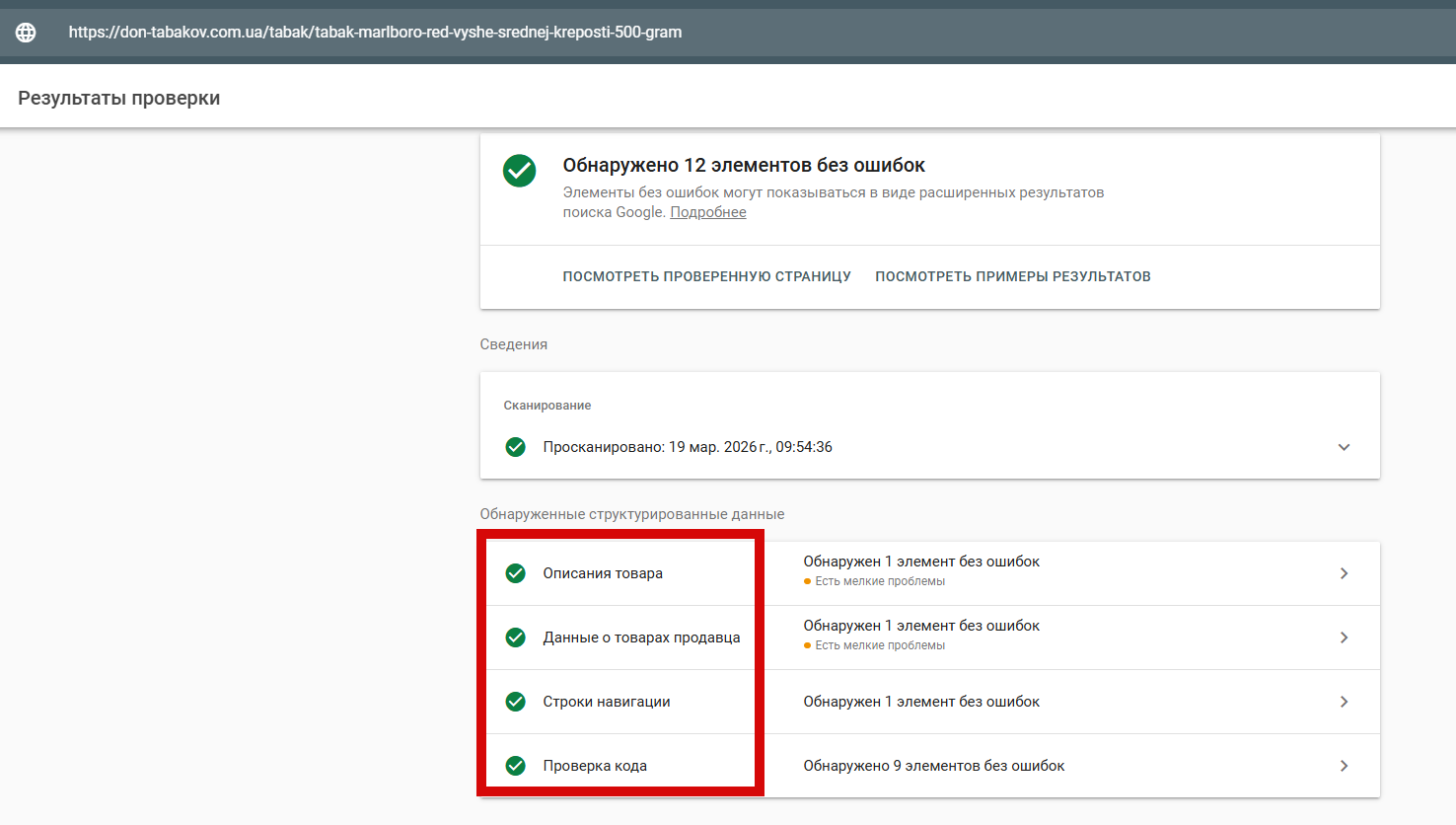Click the Обнаруженные структурированные данные heading
This screenshot has width=1456, height=825.
tap(632, 514)
